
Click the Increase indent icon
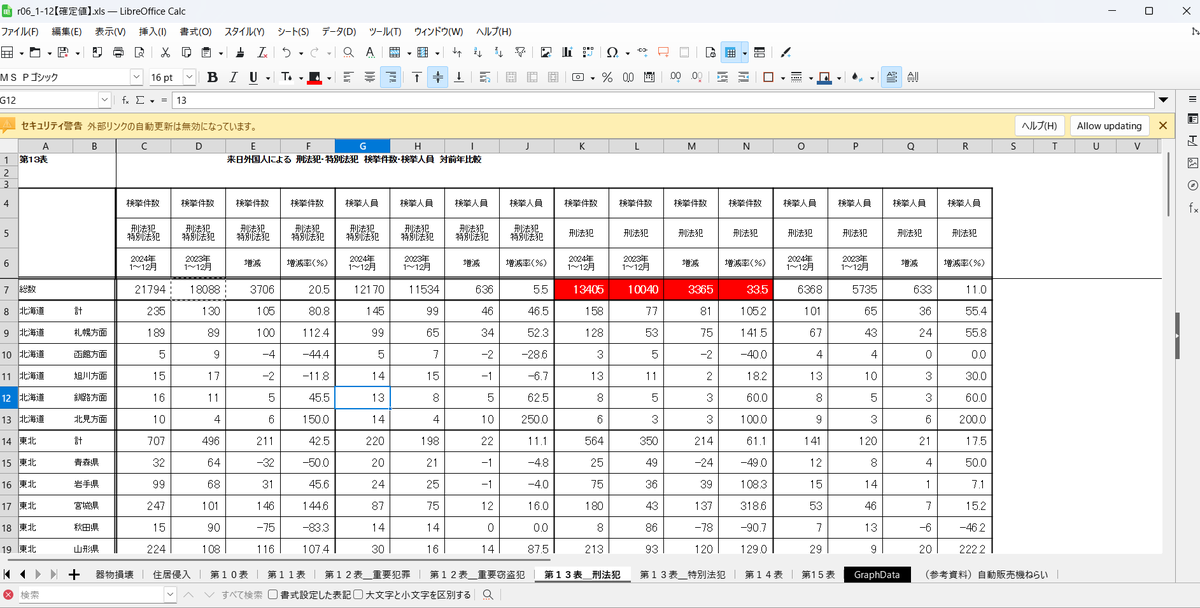tap(721, 77)
